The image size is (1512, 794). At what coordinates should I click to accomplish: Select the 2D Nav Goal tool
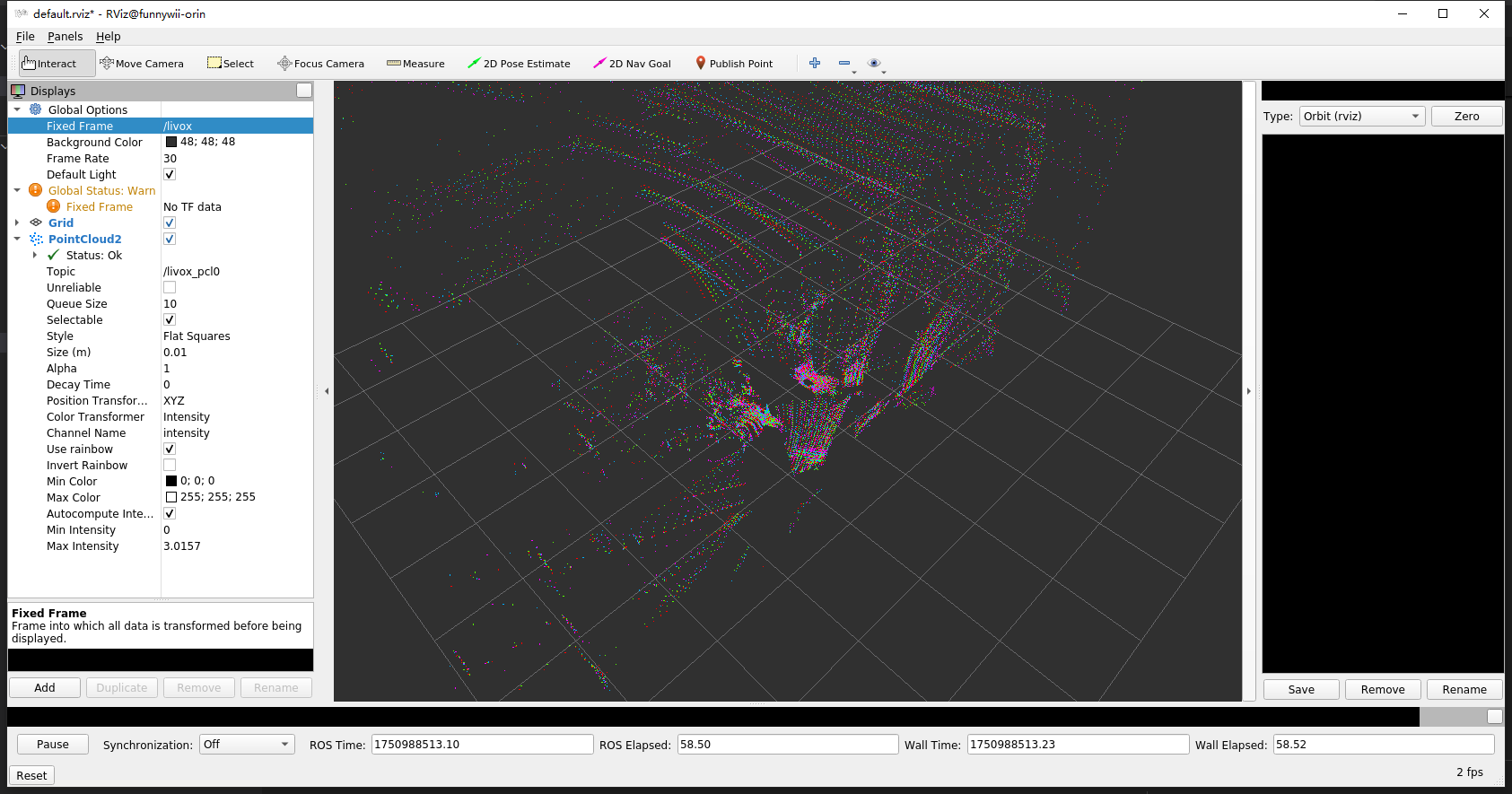(632, 64)
